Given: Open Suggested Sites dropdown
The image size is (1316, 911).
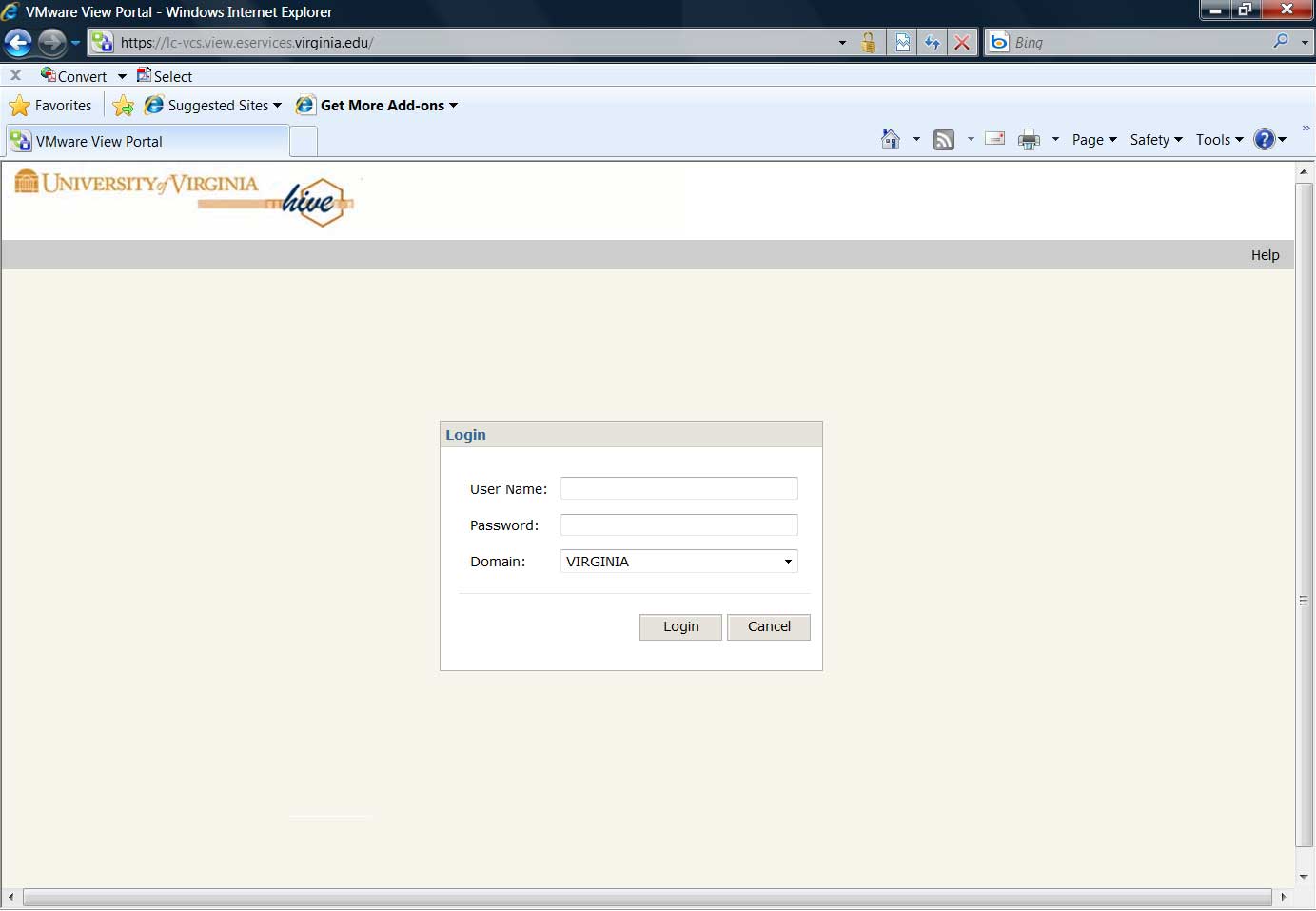Looking at the screenshot, I should pos(213,106).
